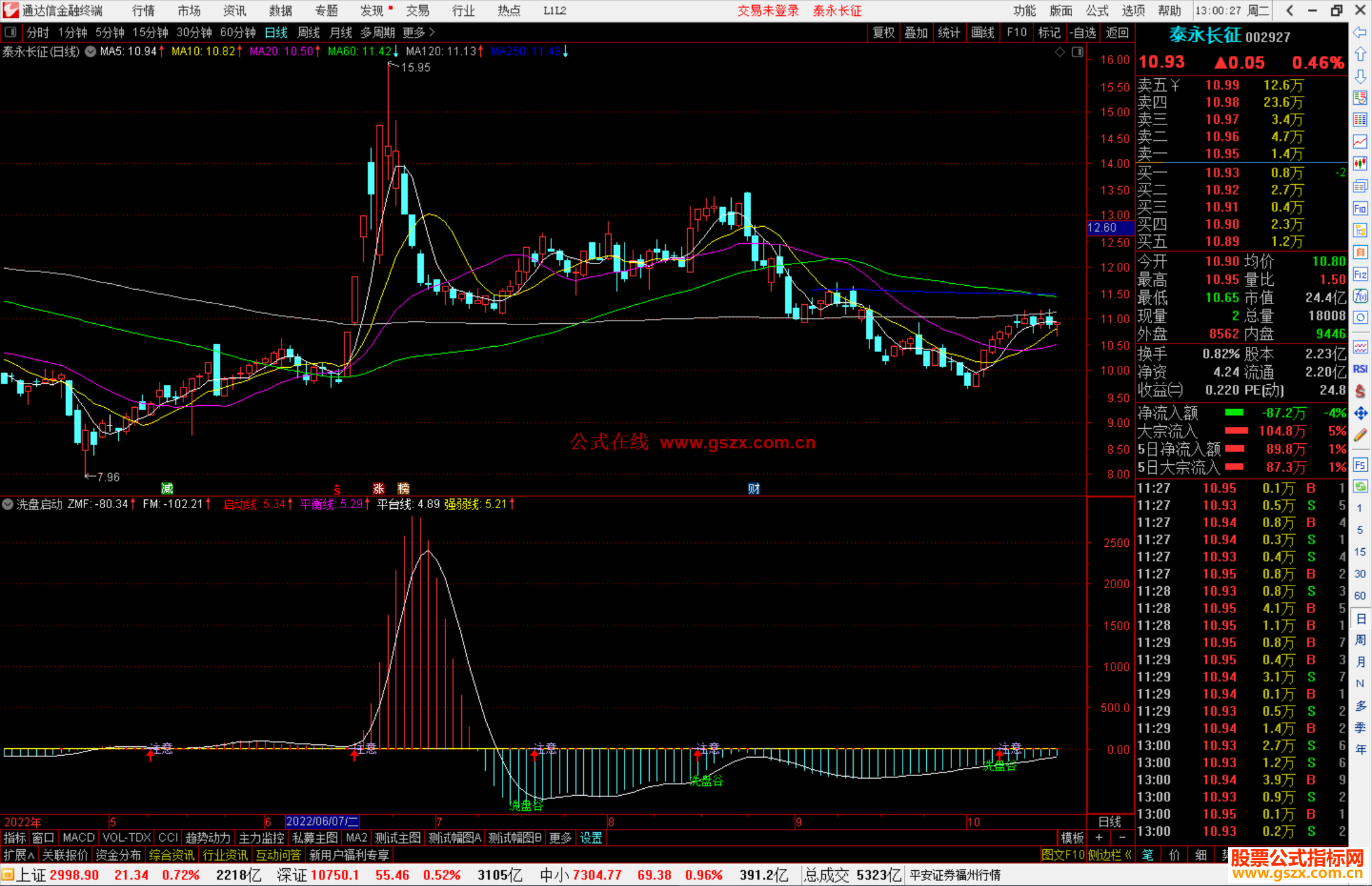
Task: Click the 复权 button
Action: 884,32
